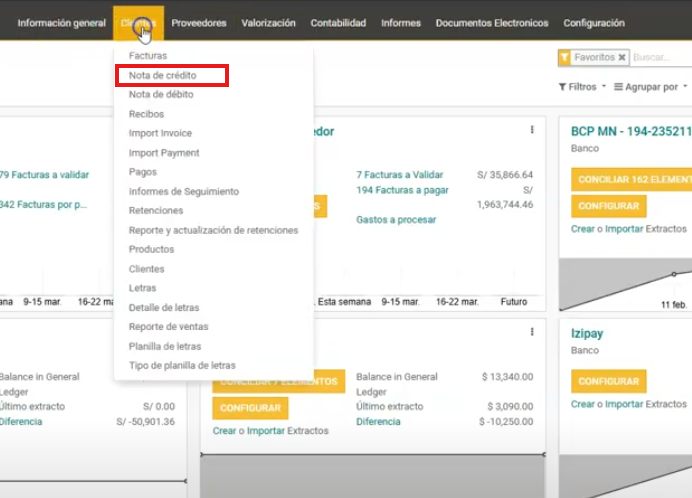Viewport: 692px width, 498px height.
Task: Click the Conciliar 162 elementos button
Action: point(631,179)
